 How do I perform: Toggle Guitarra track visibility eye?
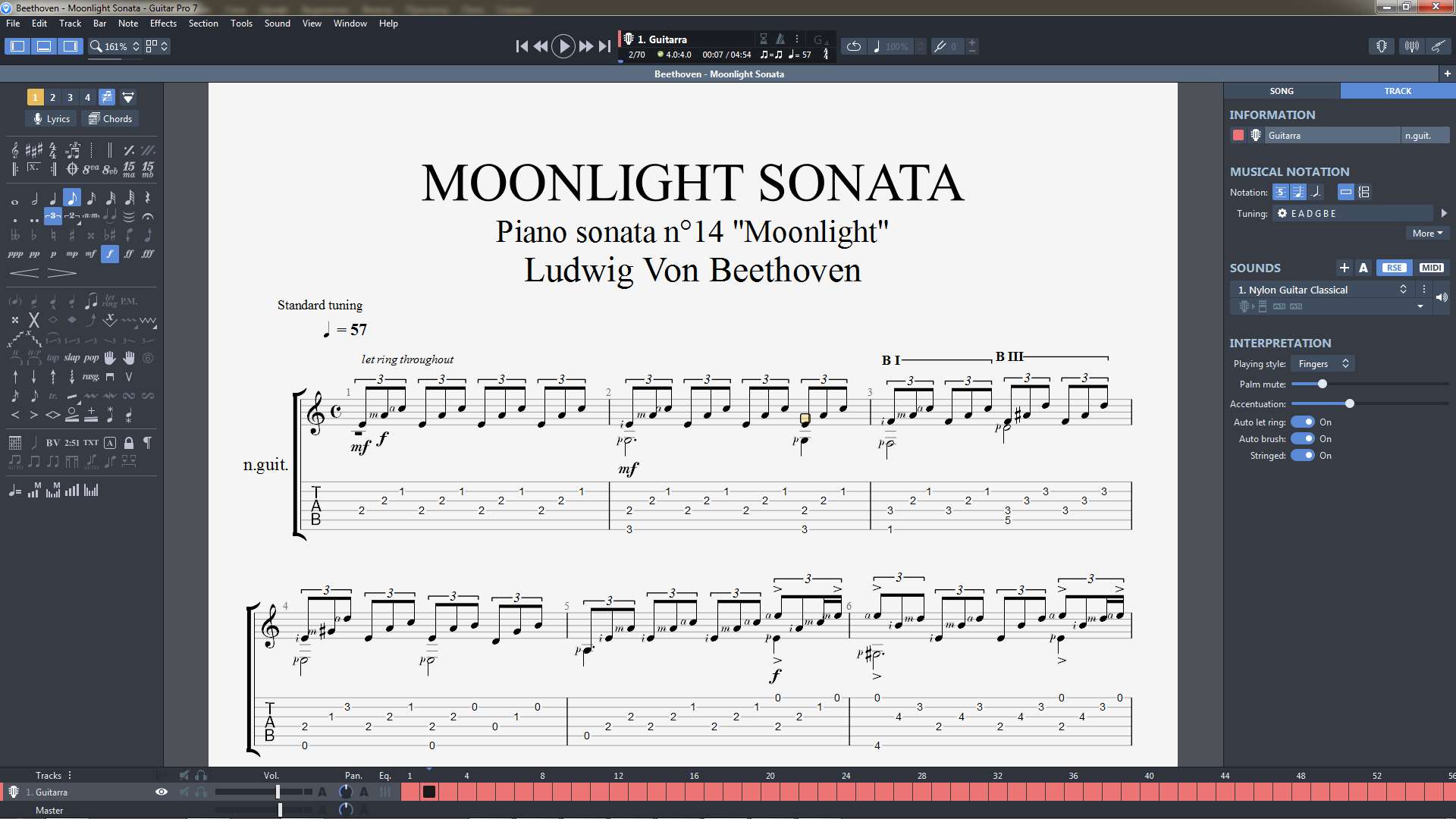(x=162, y=792)
